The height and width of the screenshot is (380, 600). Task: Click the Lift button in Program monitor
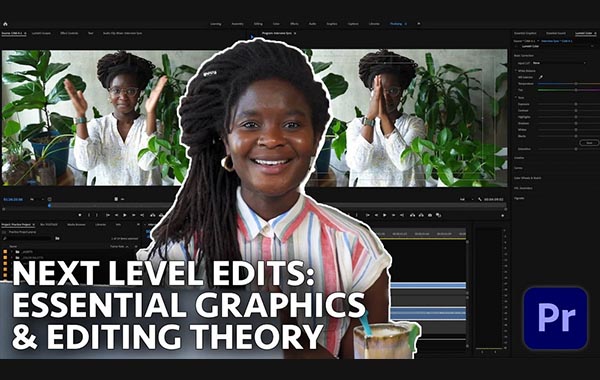point(412,215)
